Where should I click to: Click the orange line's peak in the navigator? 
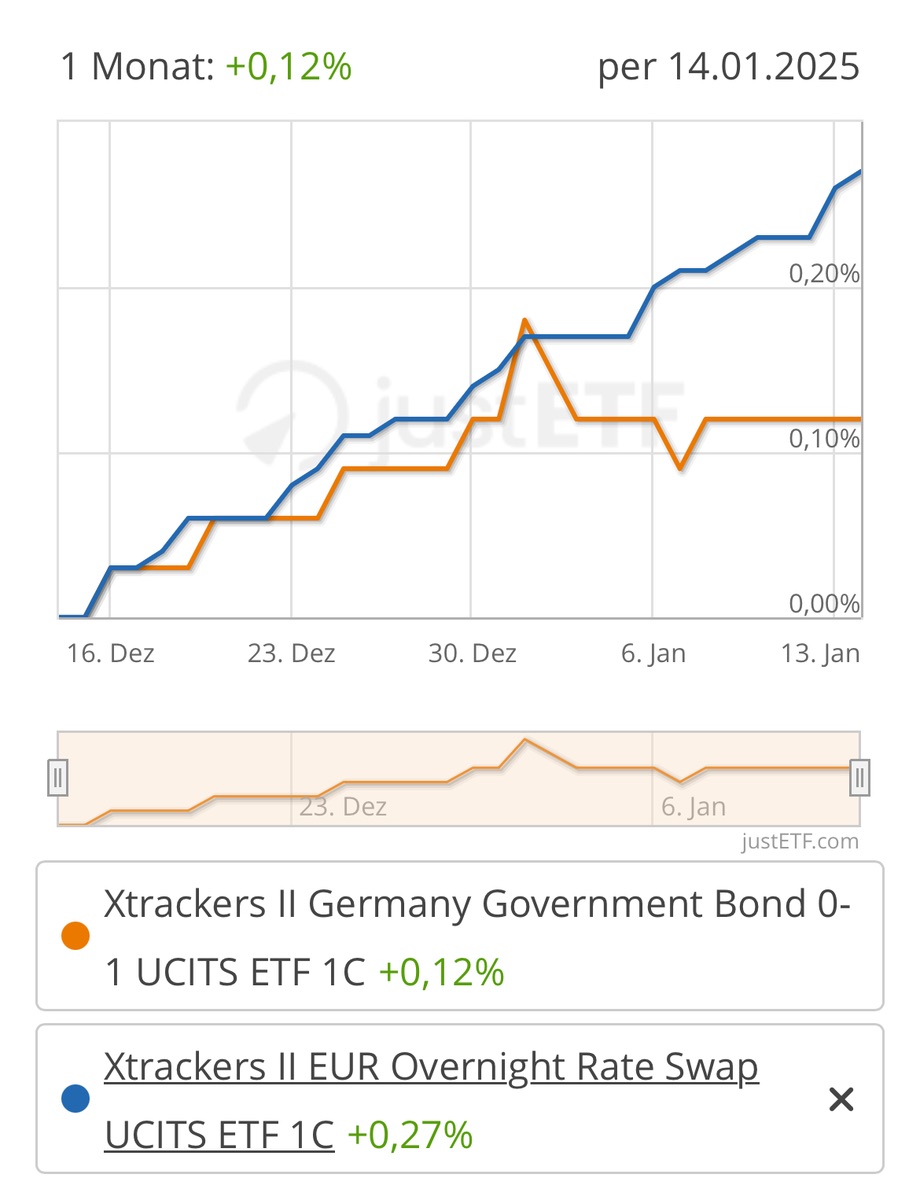coord(525,740)
